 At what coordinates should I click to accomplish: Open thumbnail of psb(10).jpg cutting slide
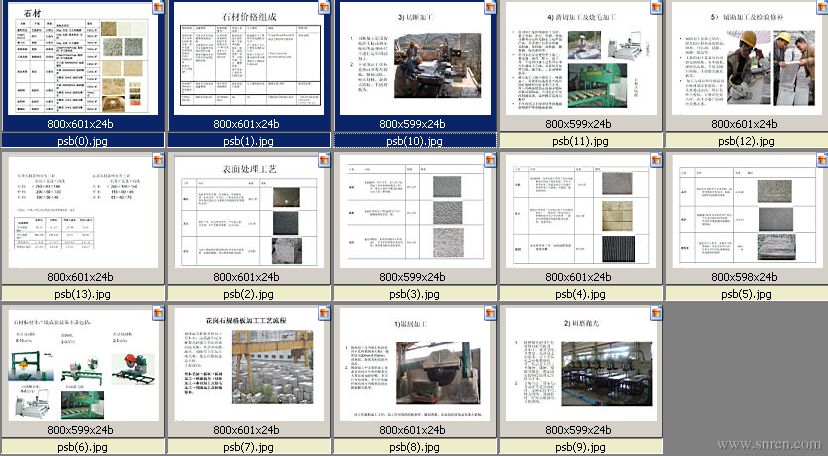[415, 60]
